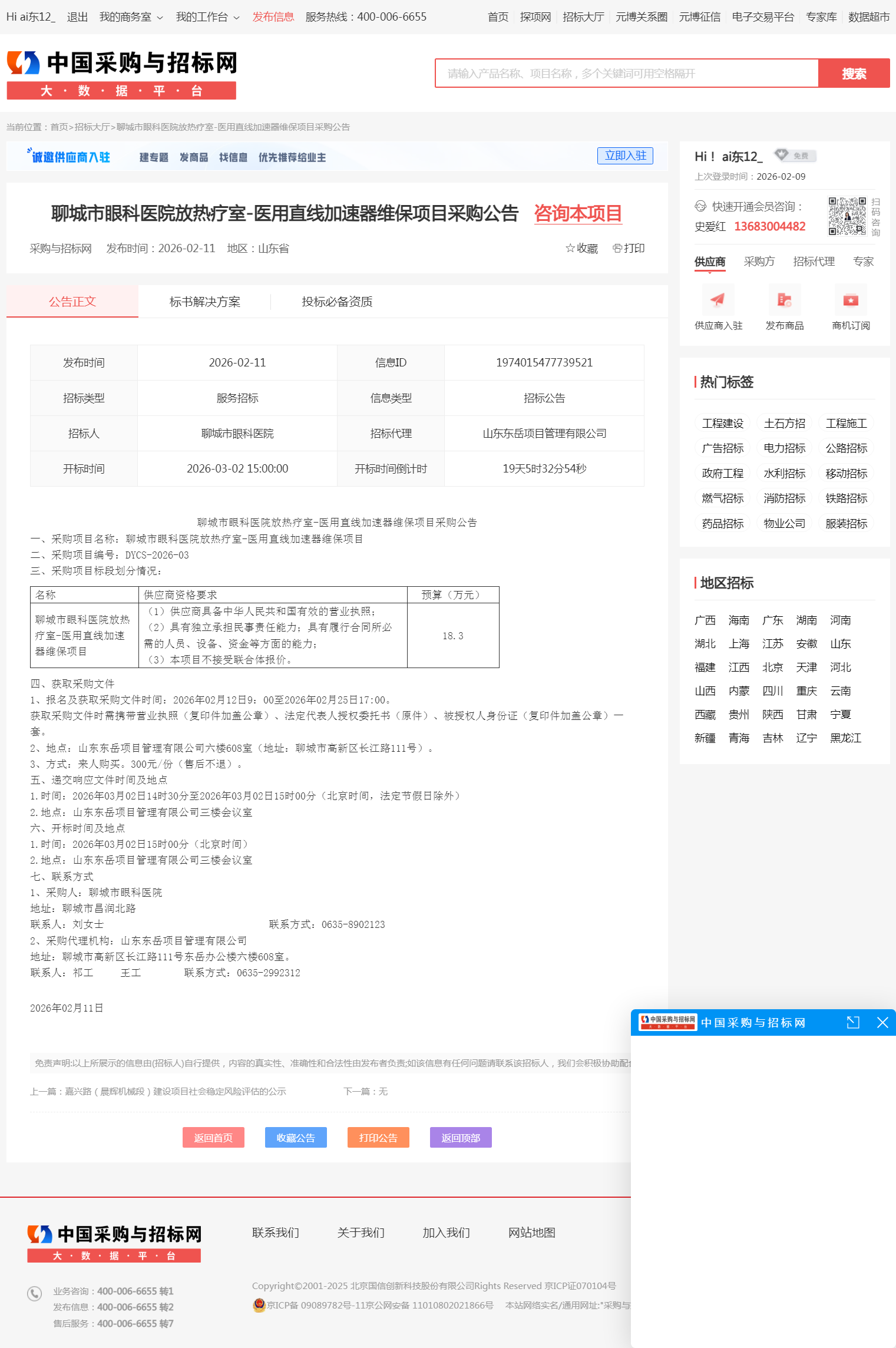Image resolution: width=896 pixels, height=1348 pixels.
Task: Click 首页 breadcrumb link
Action: coord(59,127)
